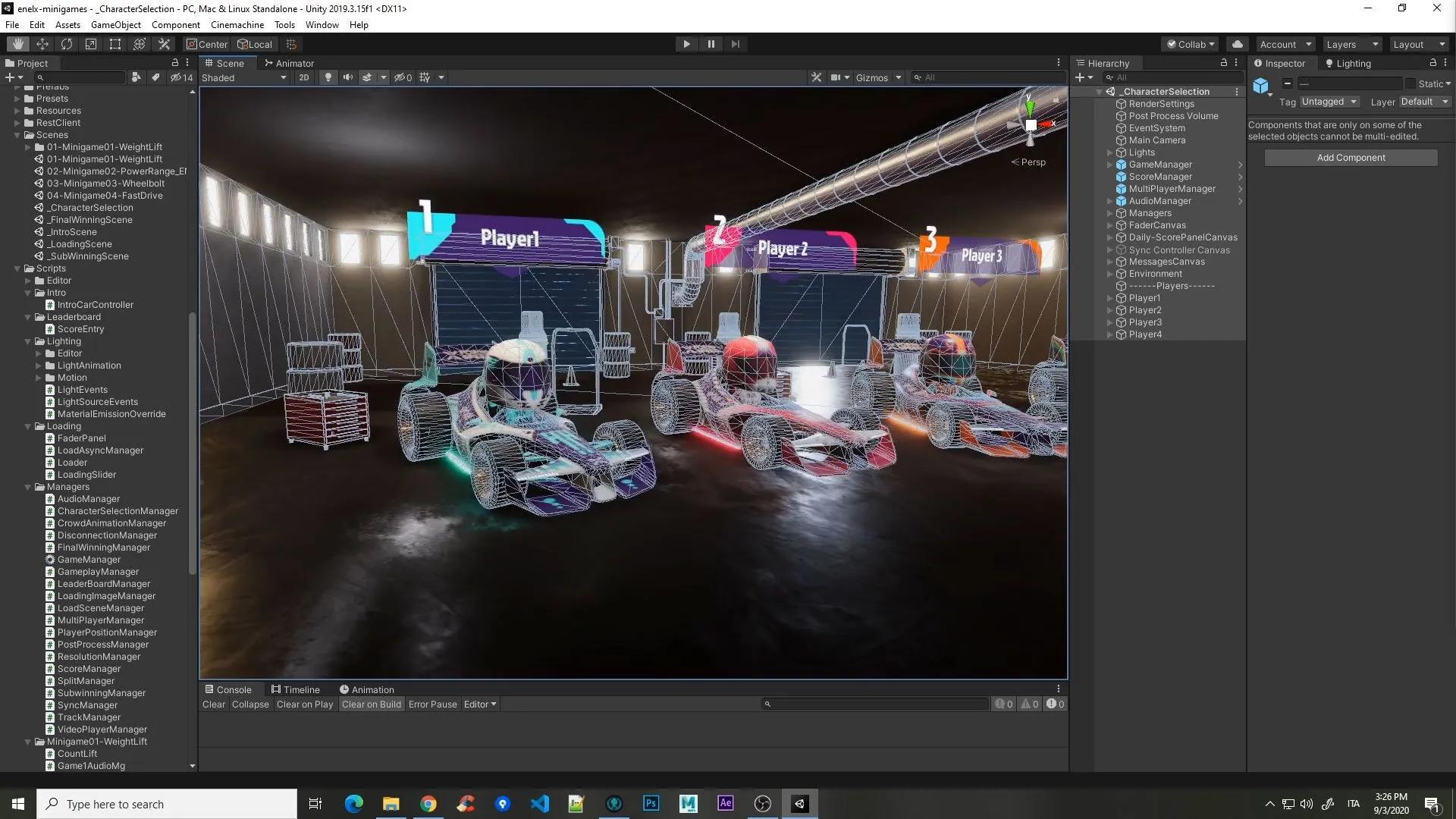Toggle Local handle rotation
The height and width of the screenshot is (819, 1456).
click(255, 44)
